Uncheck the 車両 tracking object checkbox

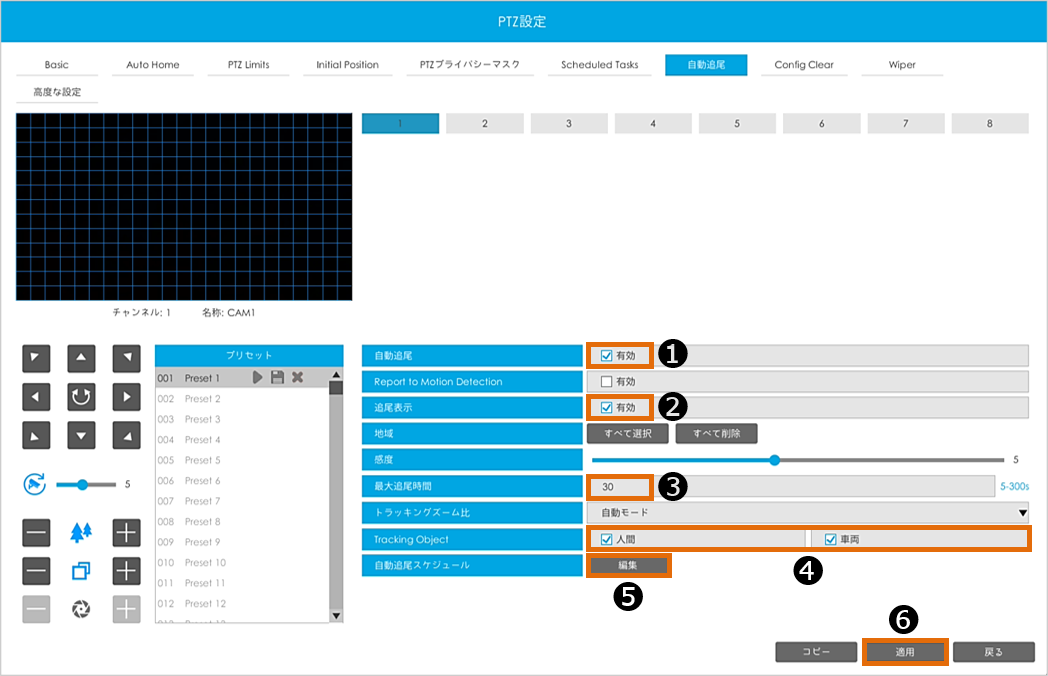(830, 539)
